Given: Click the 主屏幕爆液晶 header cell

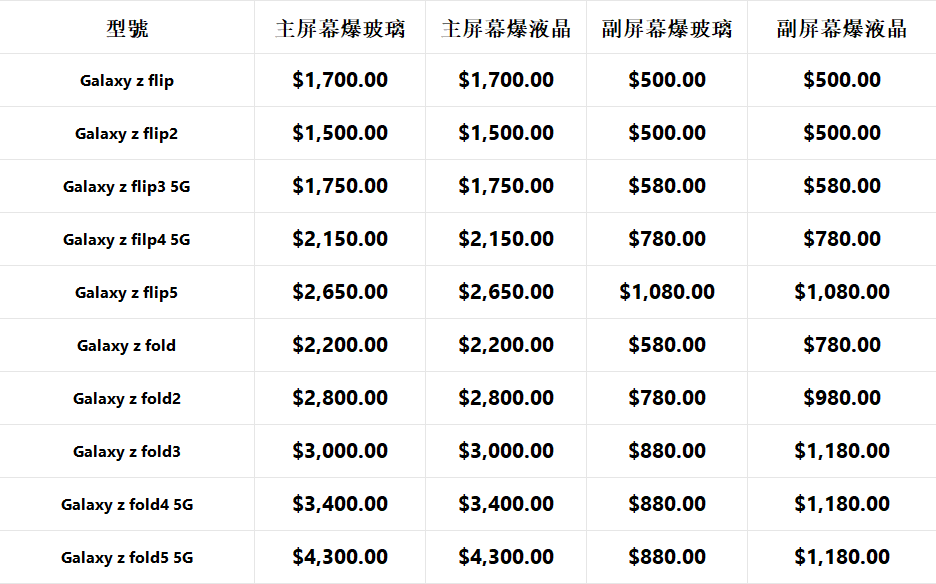Looking at the screenshot, I should pos(506,28).
